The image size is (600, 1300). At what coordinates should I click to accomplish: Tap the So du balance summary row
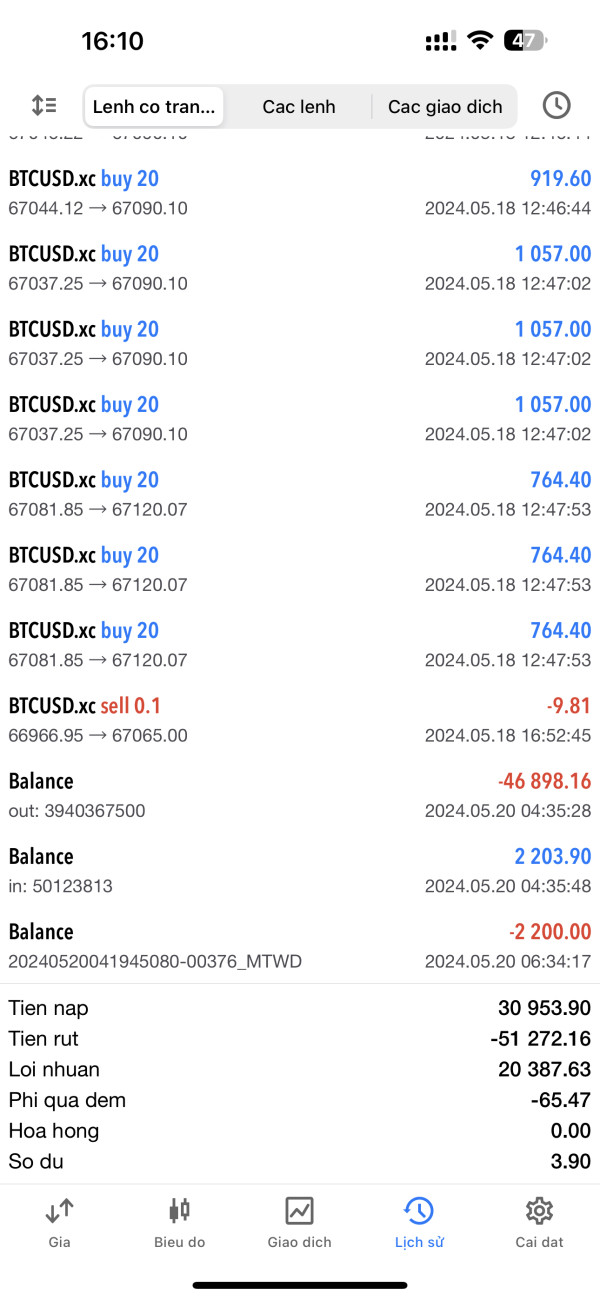[x=300, y=1161]
